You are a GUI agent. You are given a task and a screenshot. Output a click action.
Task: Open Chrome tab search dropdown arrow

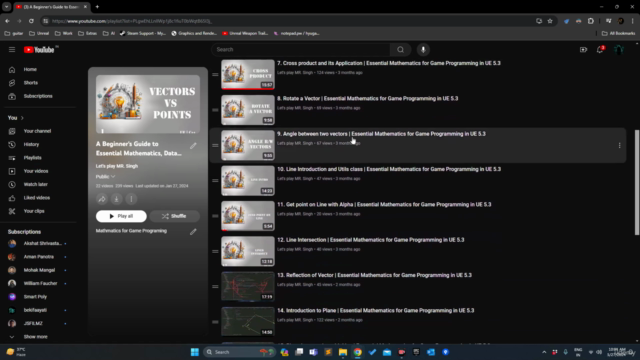[x=7, y=7]
